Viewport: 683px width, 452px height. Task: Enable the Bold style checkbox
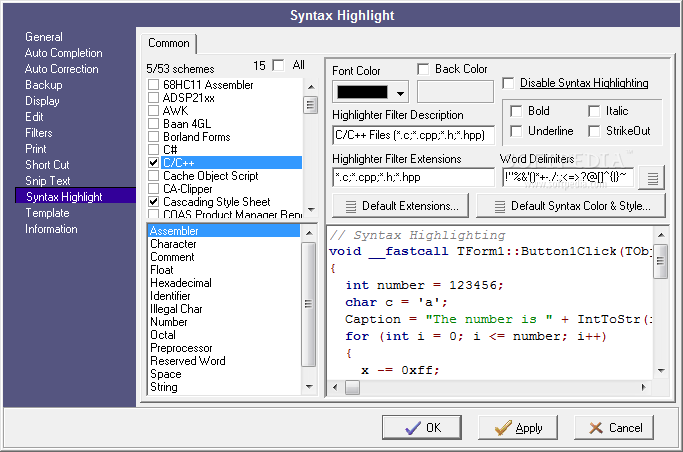(516, 111)
